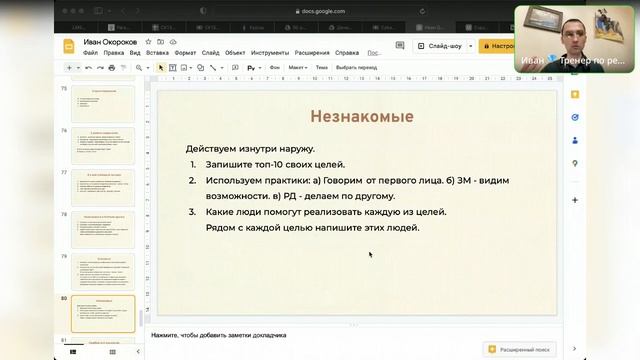Click the add new slide plus button

click(x=69, y=68)
